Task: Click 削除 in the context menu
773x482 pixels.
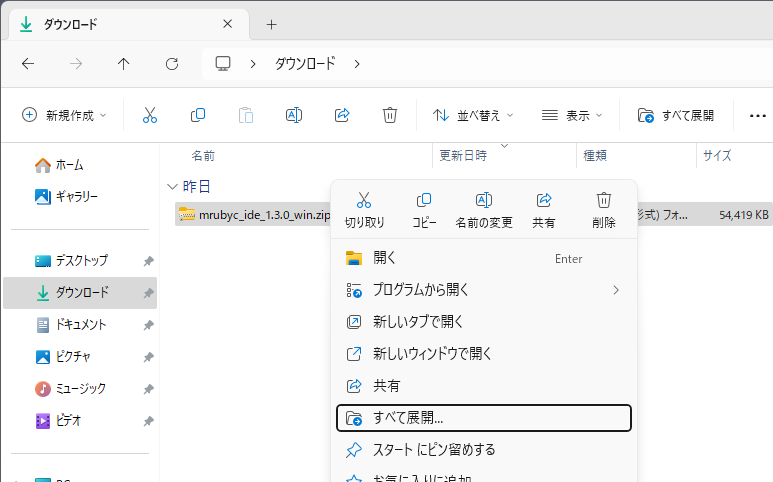Action: pos(603,211)
